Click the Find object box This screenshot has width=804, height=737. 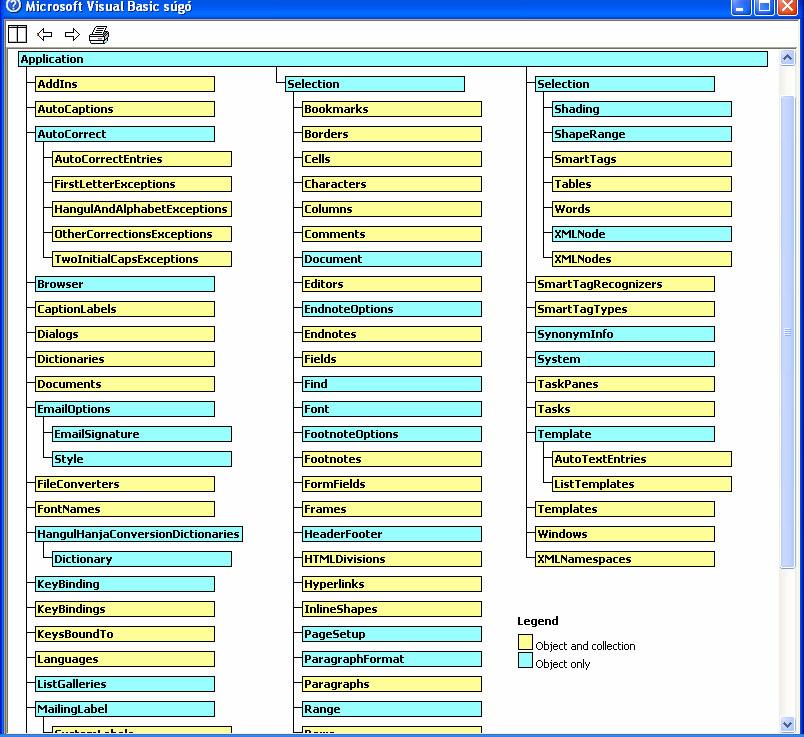click(x=392, y=384)
